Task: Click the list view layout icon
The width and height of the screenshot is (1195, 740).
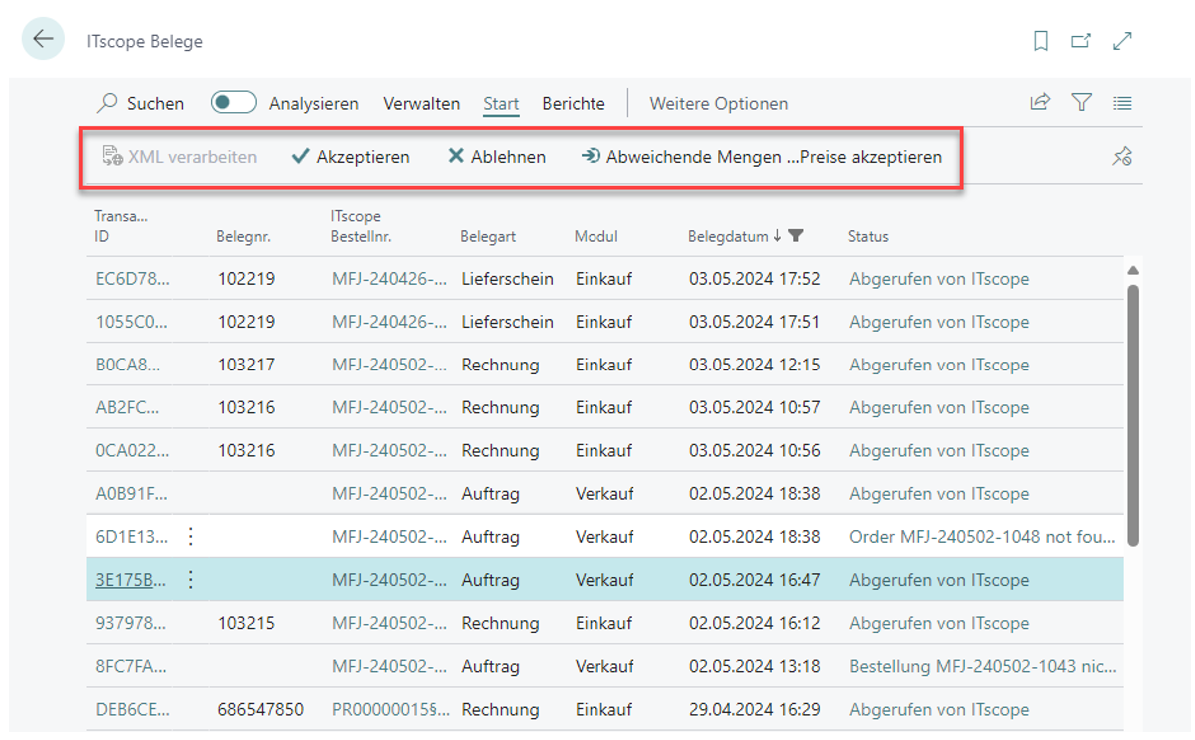Action: (1122, 102)
